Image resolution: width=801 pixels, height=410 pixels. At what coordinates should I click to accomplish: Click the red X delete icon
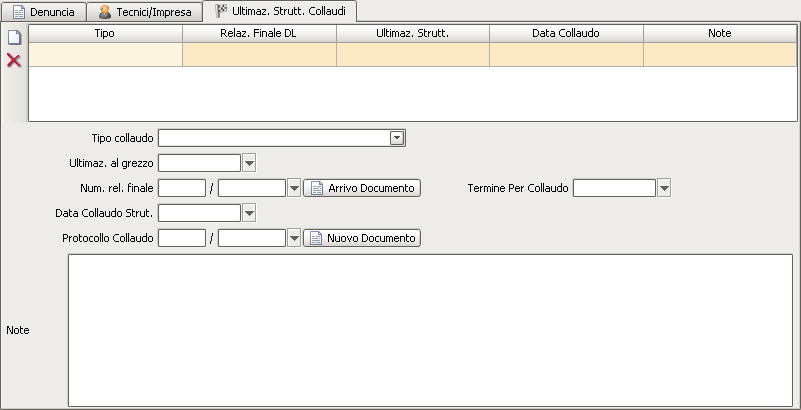14,61
